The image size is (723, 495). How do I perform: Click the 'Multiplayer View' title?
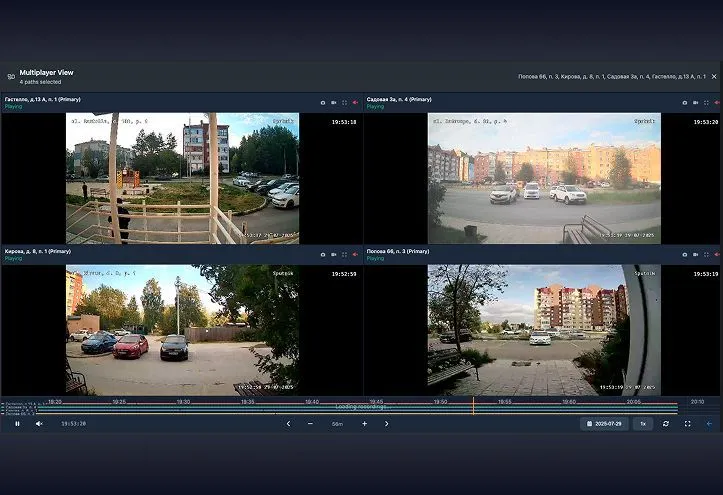pyautogui.click(x=46, y=72)
